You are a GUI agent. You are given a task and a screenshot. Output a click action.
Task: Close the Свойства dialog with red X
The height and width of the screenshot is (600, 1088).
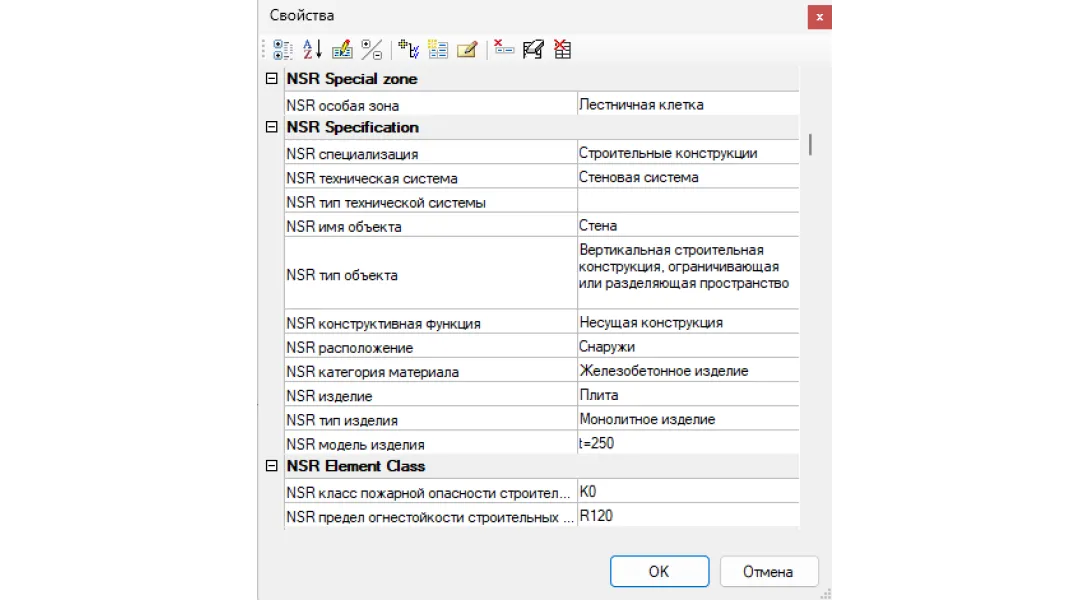click(x=819, y=17)
